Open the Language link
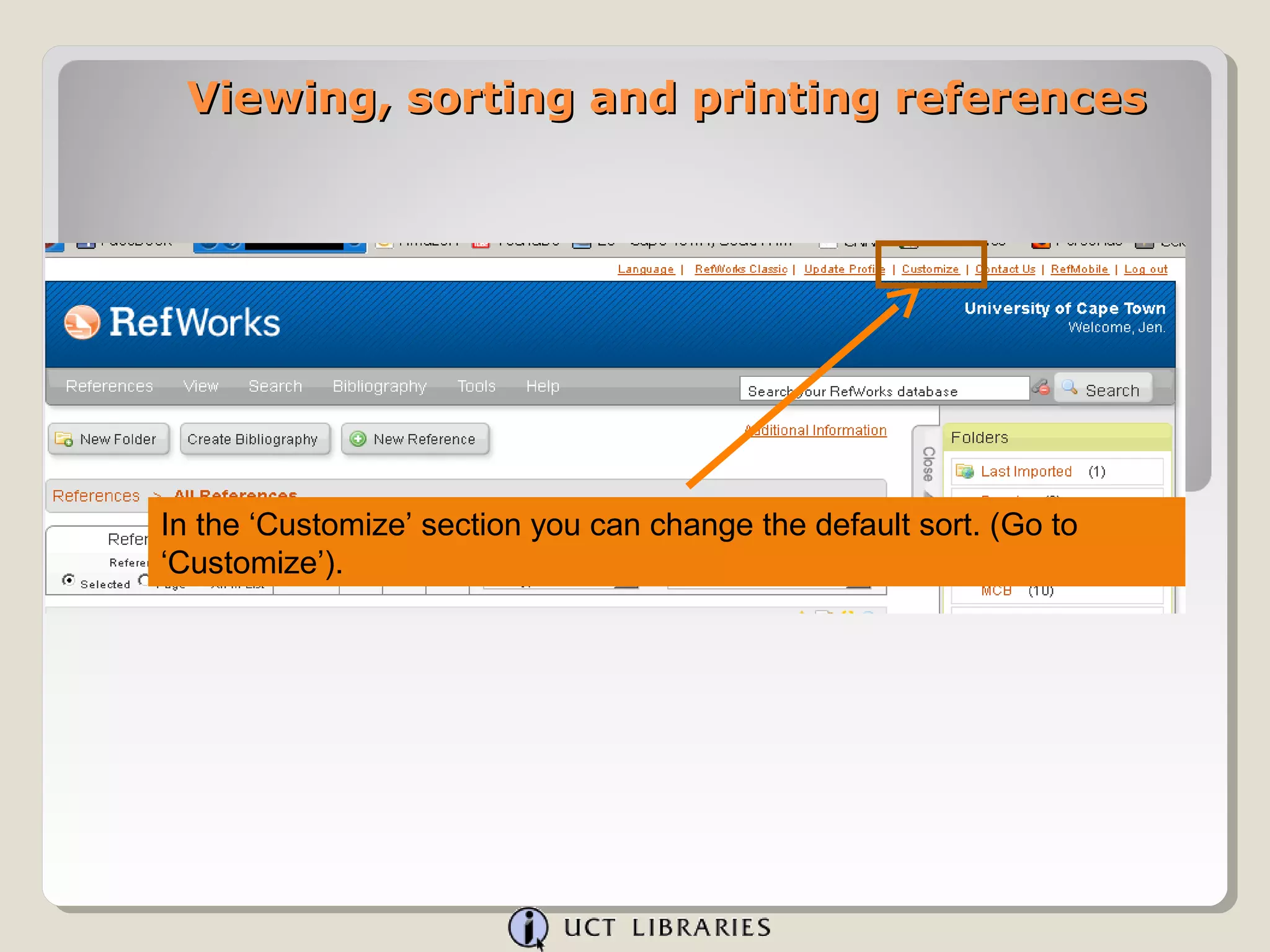The height and width of the screenshot is (952, 1270). coord(646,269)
